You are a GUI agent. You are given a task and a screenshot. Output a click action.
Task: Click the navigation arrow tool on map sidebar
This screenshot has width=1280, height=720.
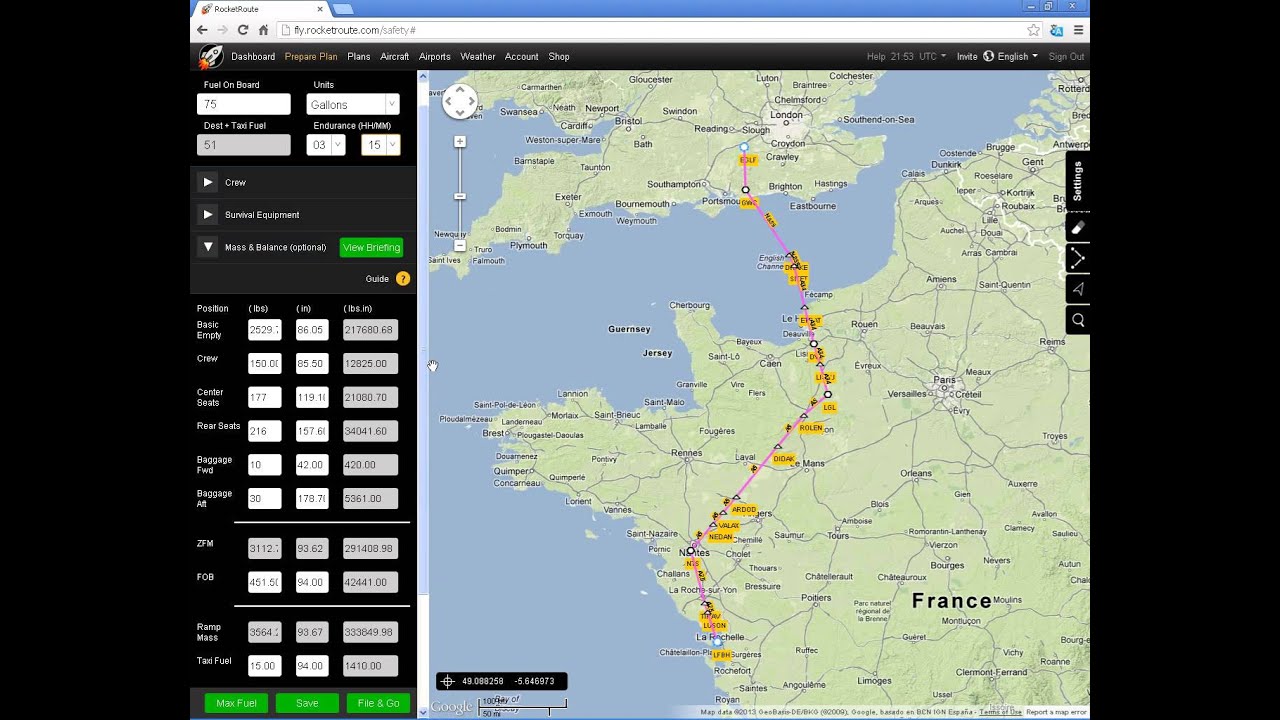[x=1078, y=290]
